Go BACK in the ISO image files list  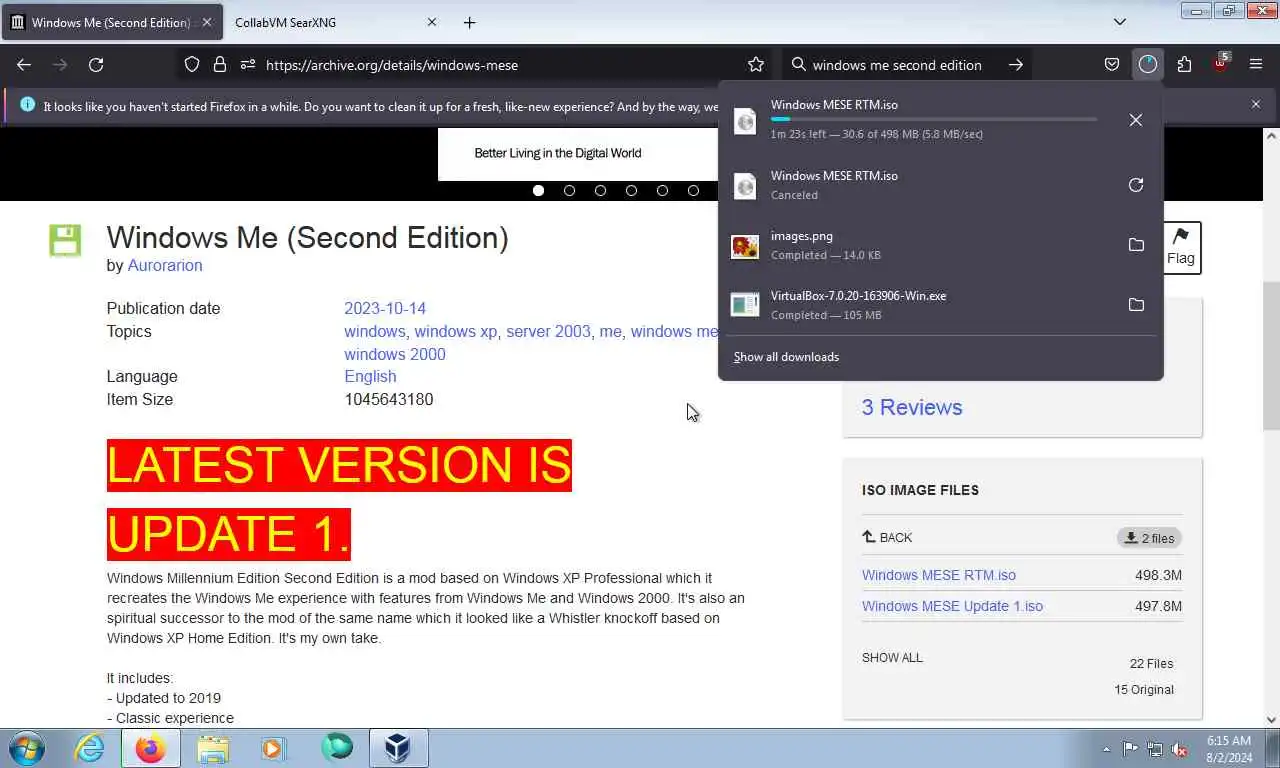click(x=887, y=537)
